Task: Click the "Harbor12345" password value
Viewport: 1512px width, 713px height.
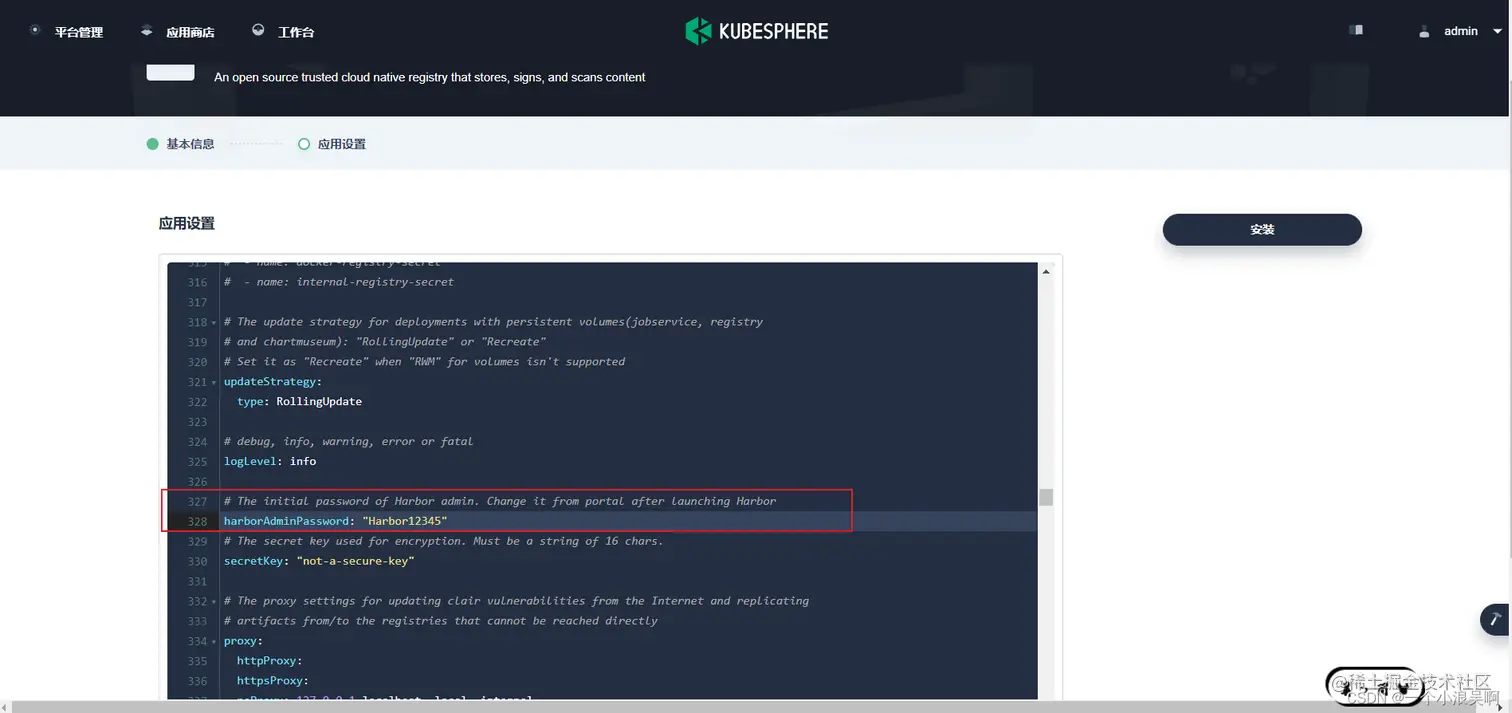Action: (405, 521)
